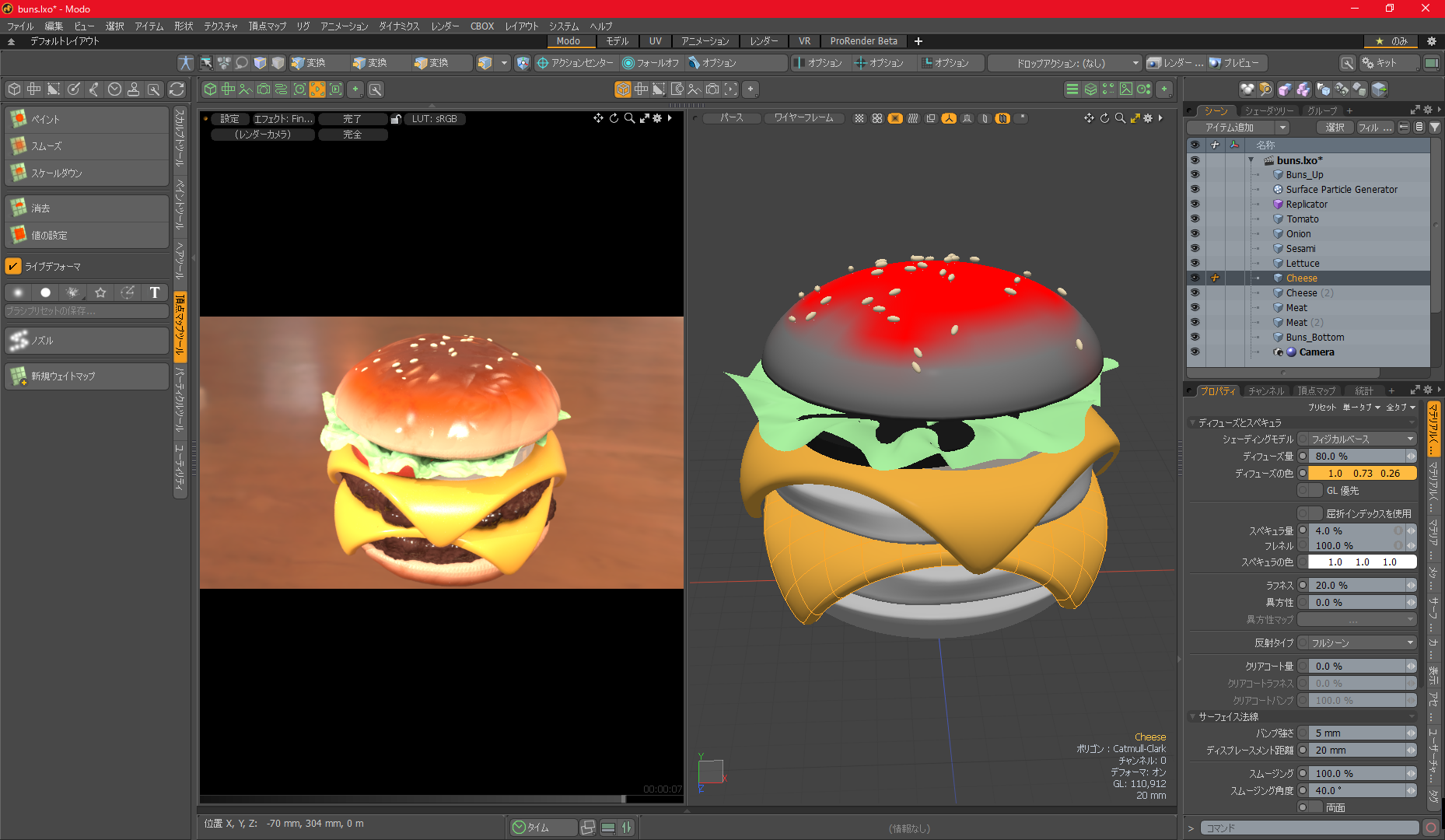Screen dimensions: 1445x840
Task: Click the Diffuse Color swatch
Action: click(x=1362, y=473)
